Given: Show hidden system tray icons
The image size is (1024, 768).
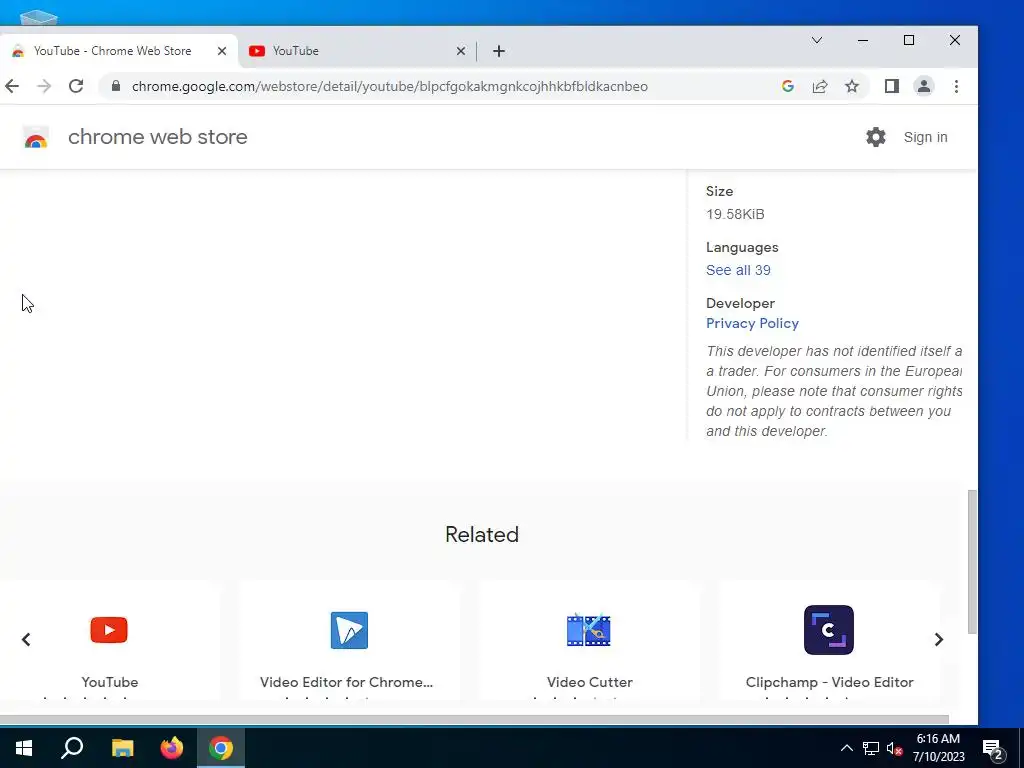Looking at the screenshot, I should (x=846, y=748).
